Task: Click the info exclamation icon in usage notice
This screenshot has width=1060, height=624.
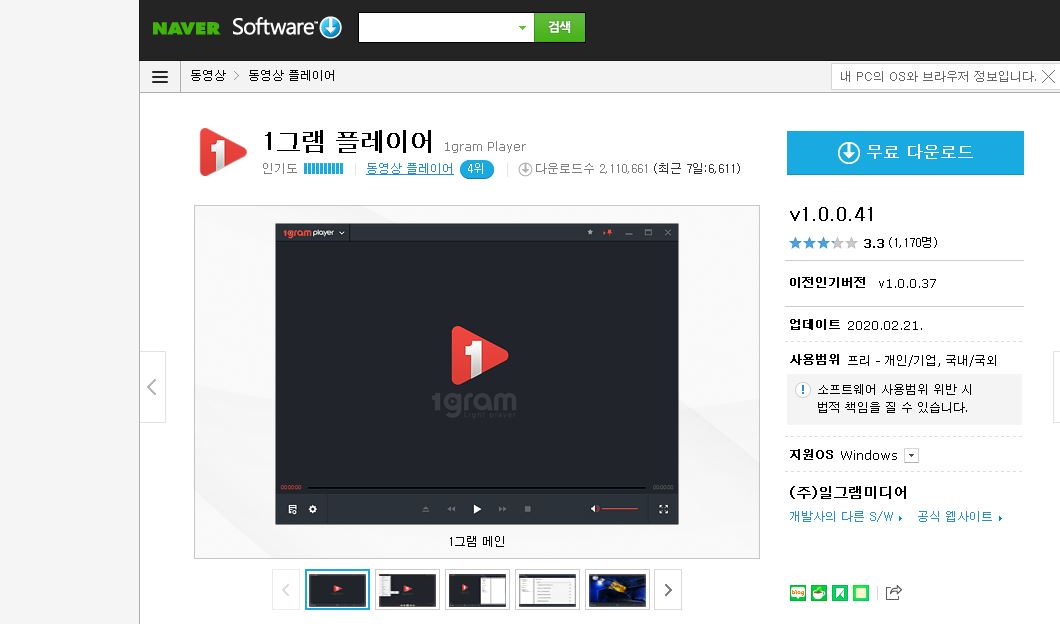Action: pyautogui.click(x=802, y=389)
